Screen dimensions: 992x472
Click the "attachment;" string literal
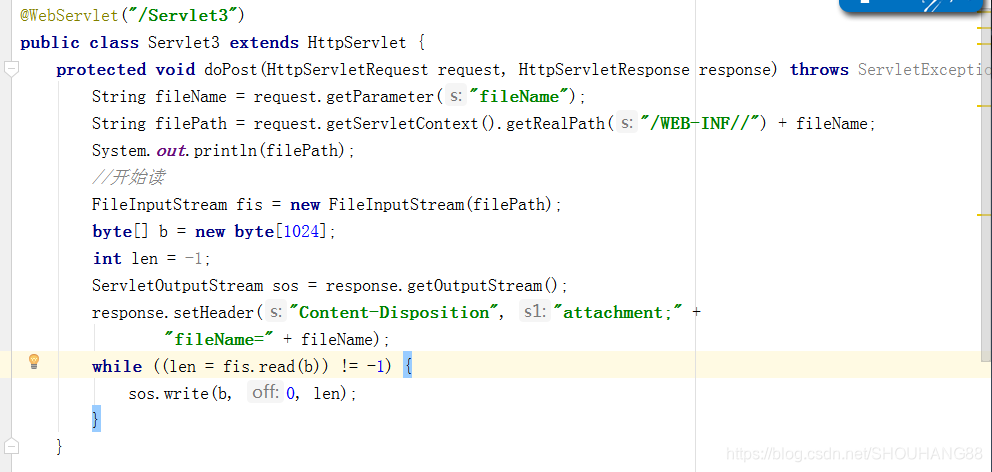tap(617, 313)
